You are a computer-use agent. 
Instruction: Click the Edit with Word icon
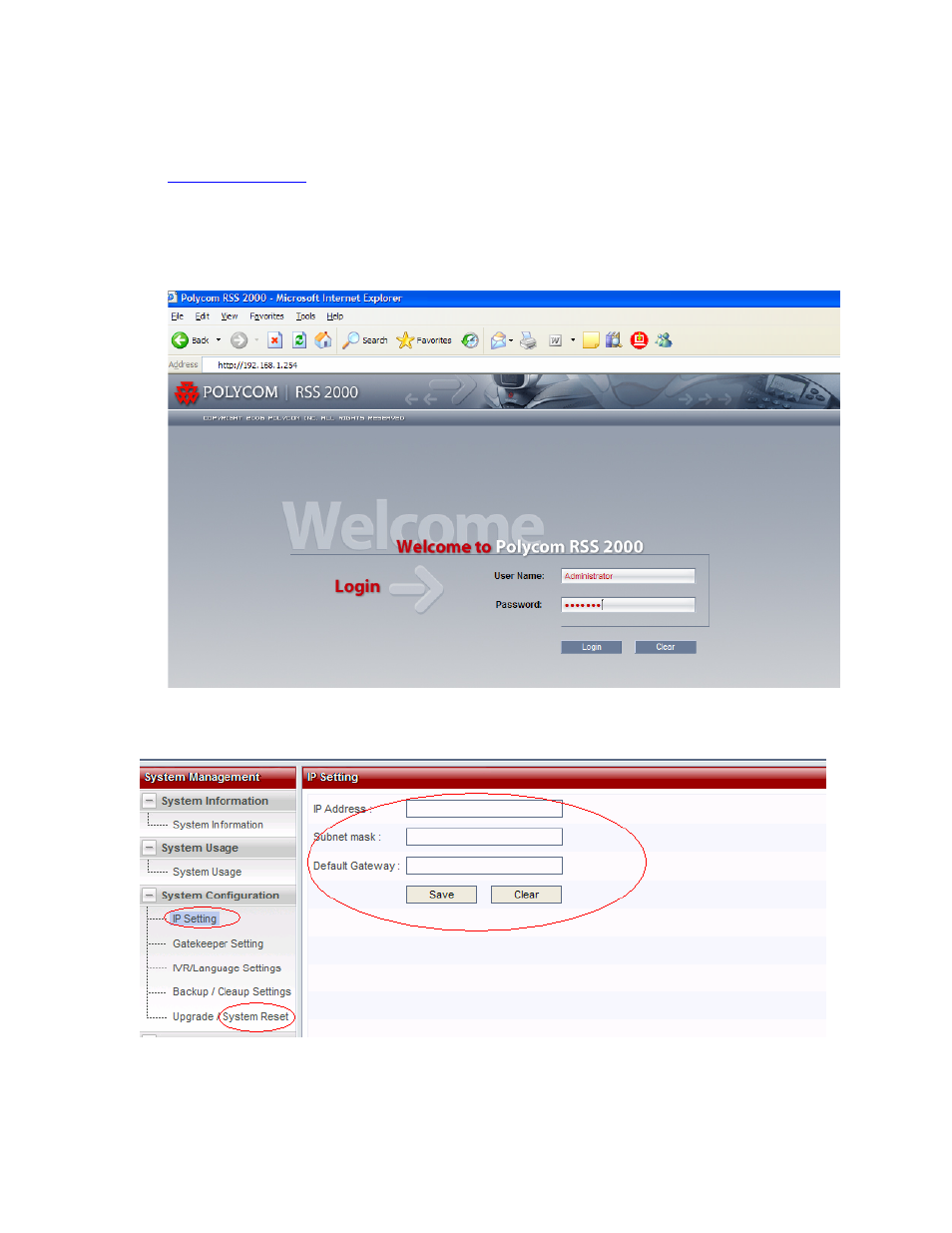tap(556, 340)
